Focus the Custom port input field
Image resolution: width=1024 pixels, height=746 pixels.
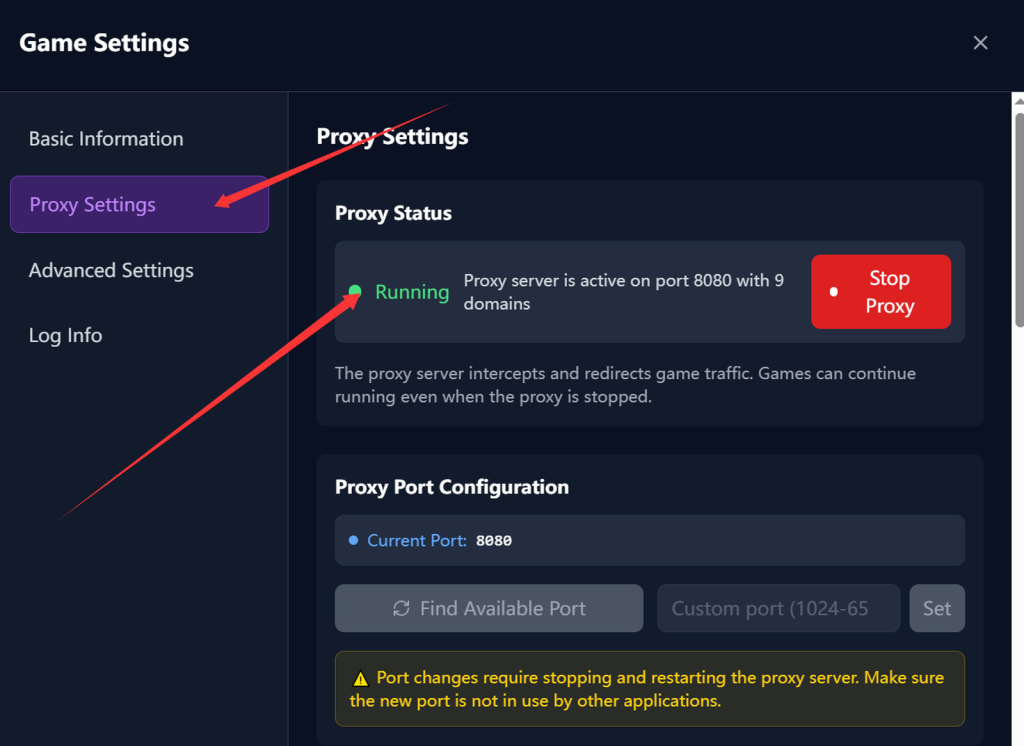tap(778, 608)
